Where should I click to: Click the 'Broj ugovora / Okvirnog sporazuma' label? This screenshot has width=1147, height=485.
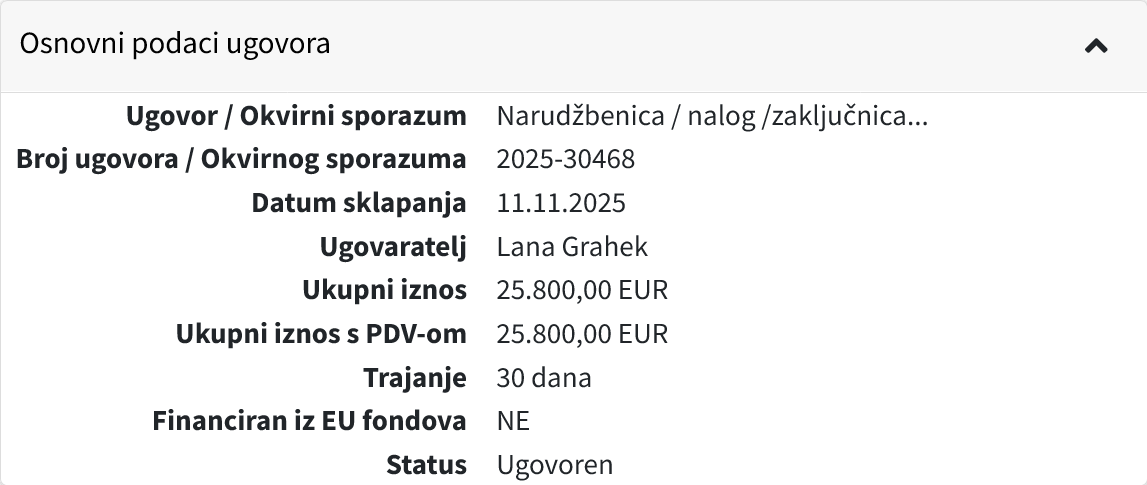241,159
